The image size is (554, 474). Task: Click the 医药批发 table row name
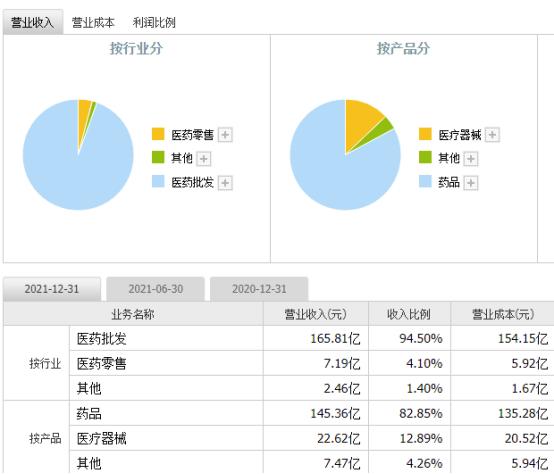(x=101, y=339)
